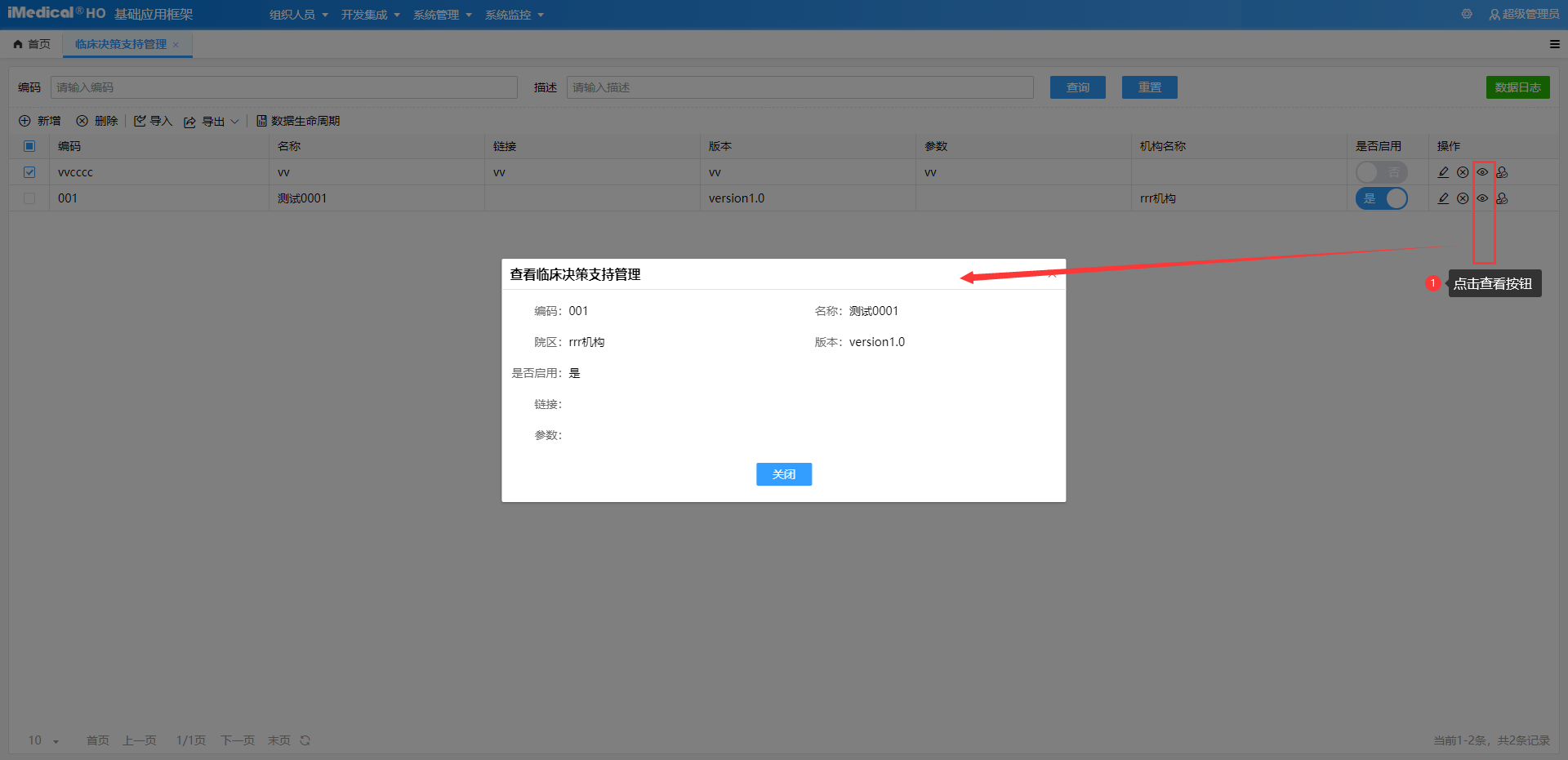Click the 关闭 button in the dialog
The height and width of the screenshot is (760, 1568).
tap(784, 474)
